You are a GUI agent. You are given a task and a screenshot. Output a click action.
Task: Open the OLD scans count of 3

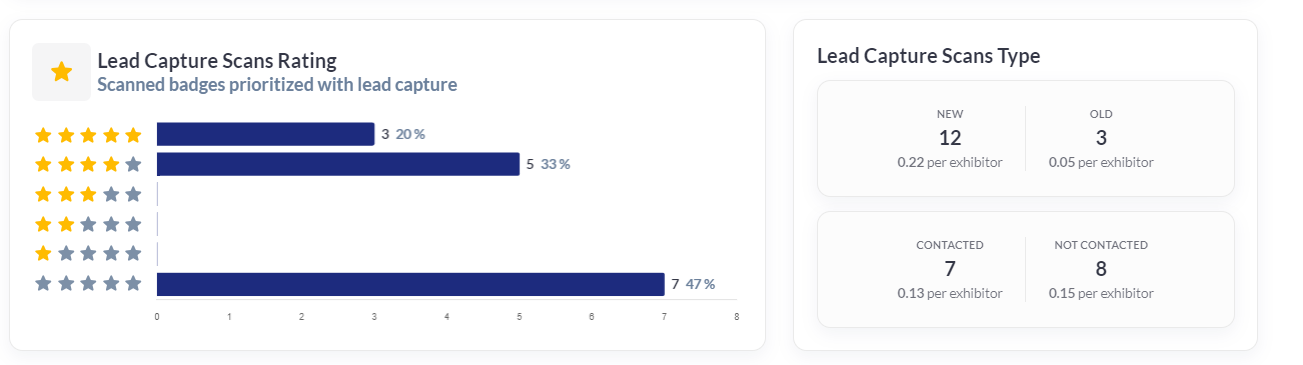pyautogui.click(x=1101, y=138)
